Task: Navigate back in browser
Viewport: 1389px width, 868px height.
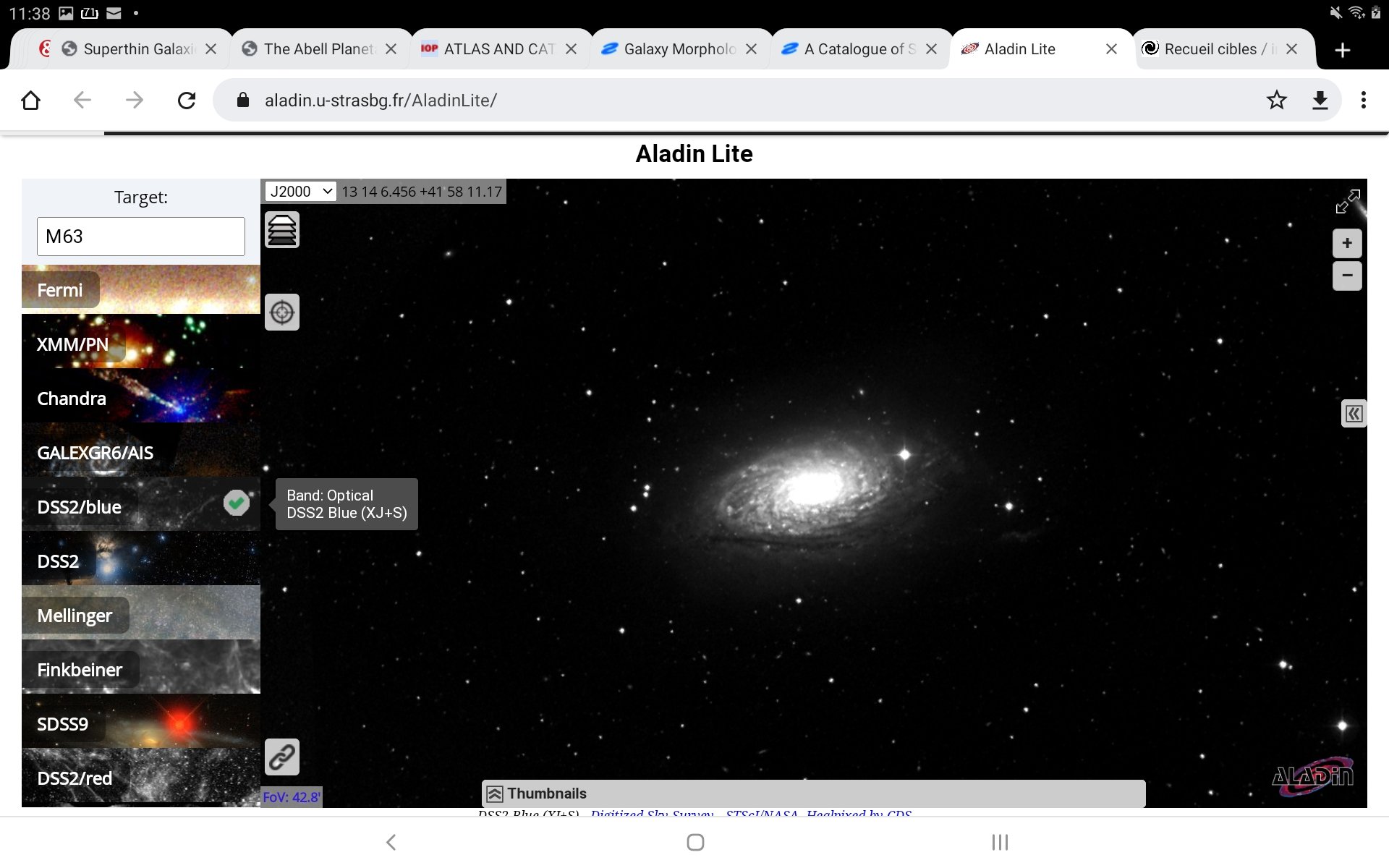Action: click(x=82, y=100)
